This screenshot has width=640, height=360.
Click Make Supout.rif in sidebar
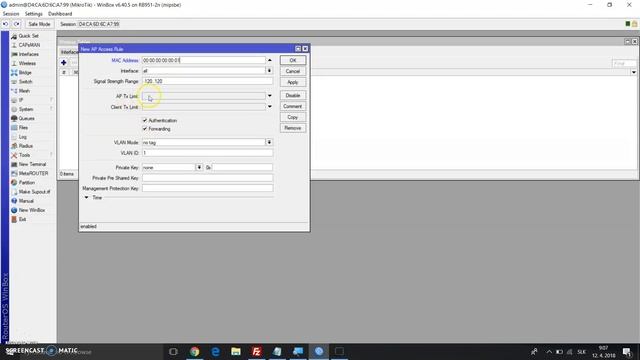(x=34, y=192)
